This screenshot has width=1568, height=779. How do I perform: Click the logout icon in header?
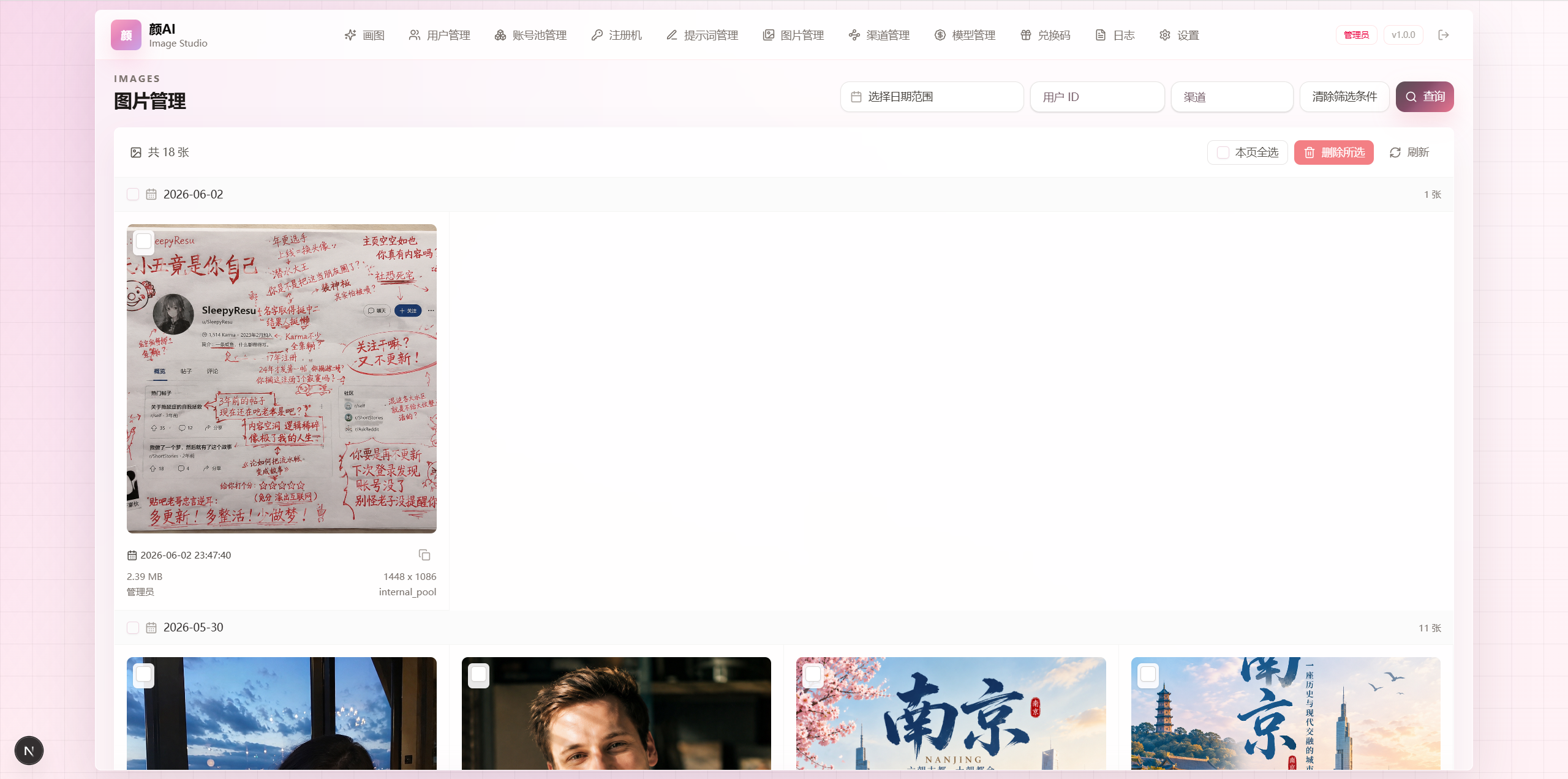pyautogui.click(x=1444, y=35)
